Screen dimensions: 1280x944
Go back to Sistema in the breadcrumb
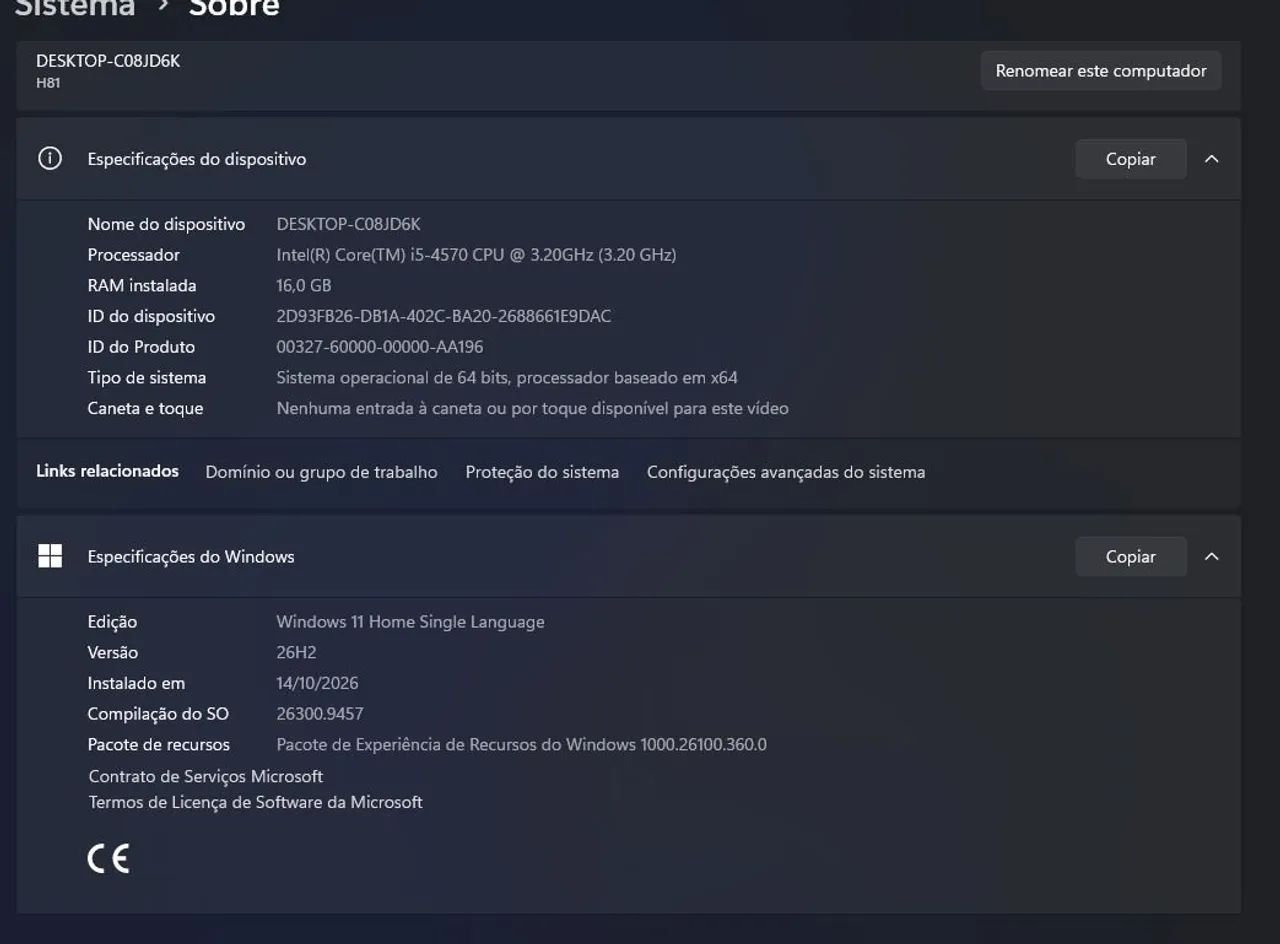click(75, 8)
